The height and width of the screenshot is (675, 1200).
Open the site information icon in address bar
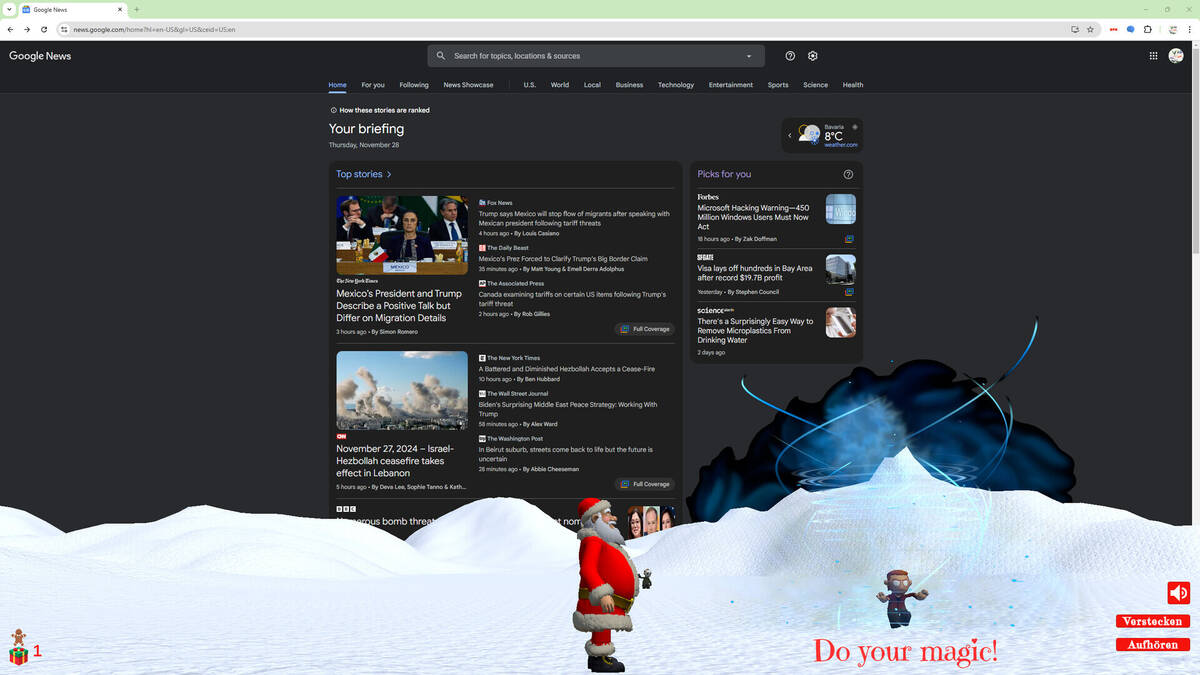(64, 29)
